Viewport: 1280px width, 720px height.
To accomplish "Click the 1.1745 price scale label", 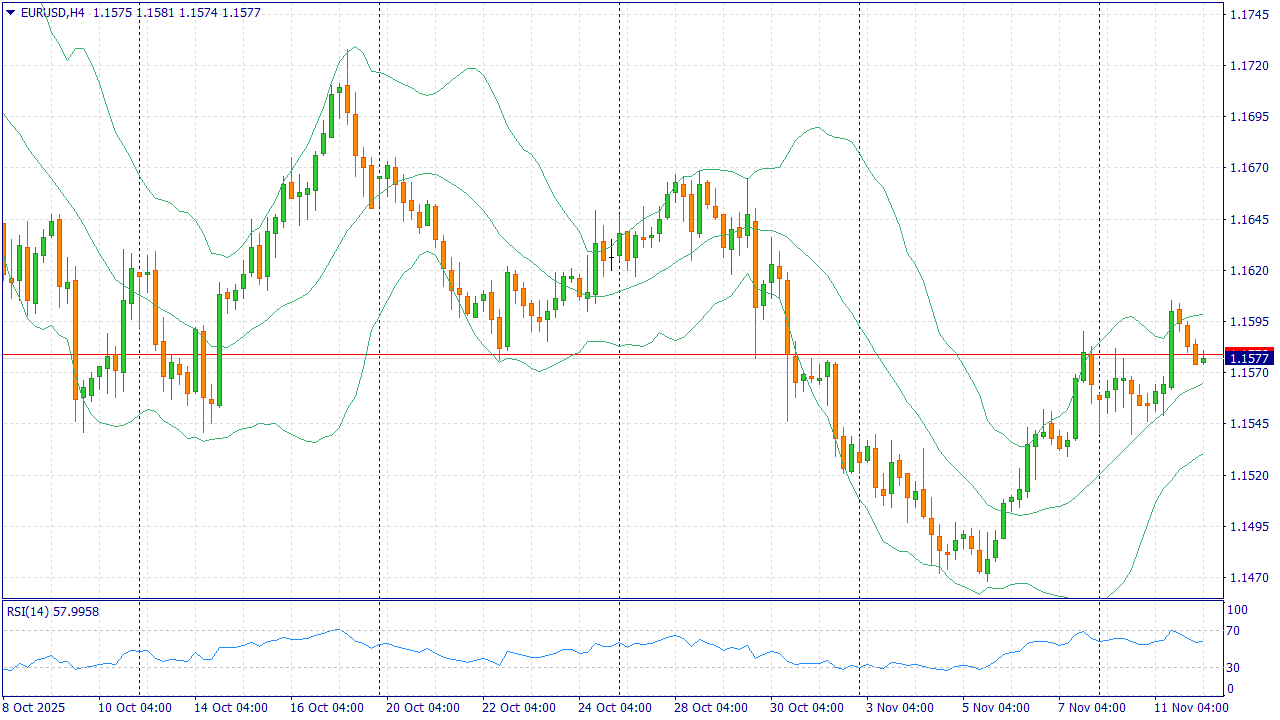I will click(1248, 15).
